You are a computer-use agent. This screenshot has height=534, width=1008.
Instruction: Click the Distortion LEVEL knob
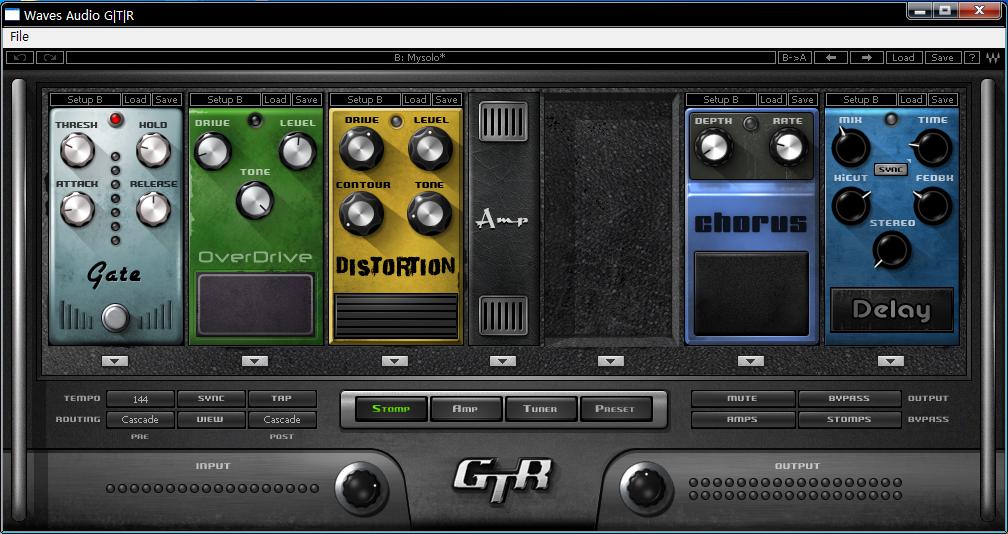coord(430,148)
